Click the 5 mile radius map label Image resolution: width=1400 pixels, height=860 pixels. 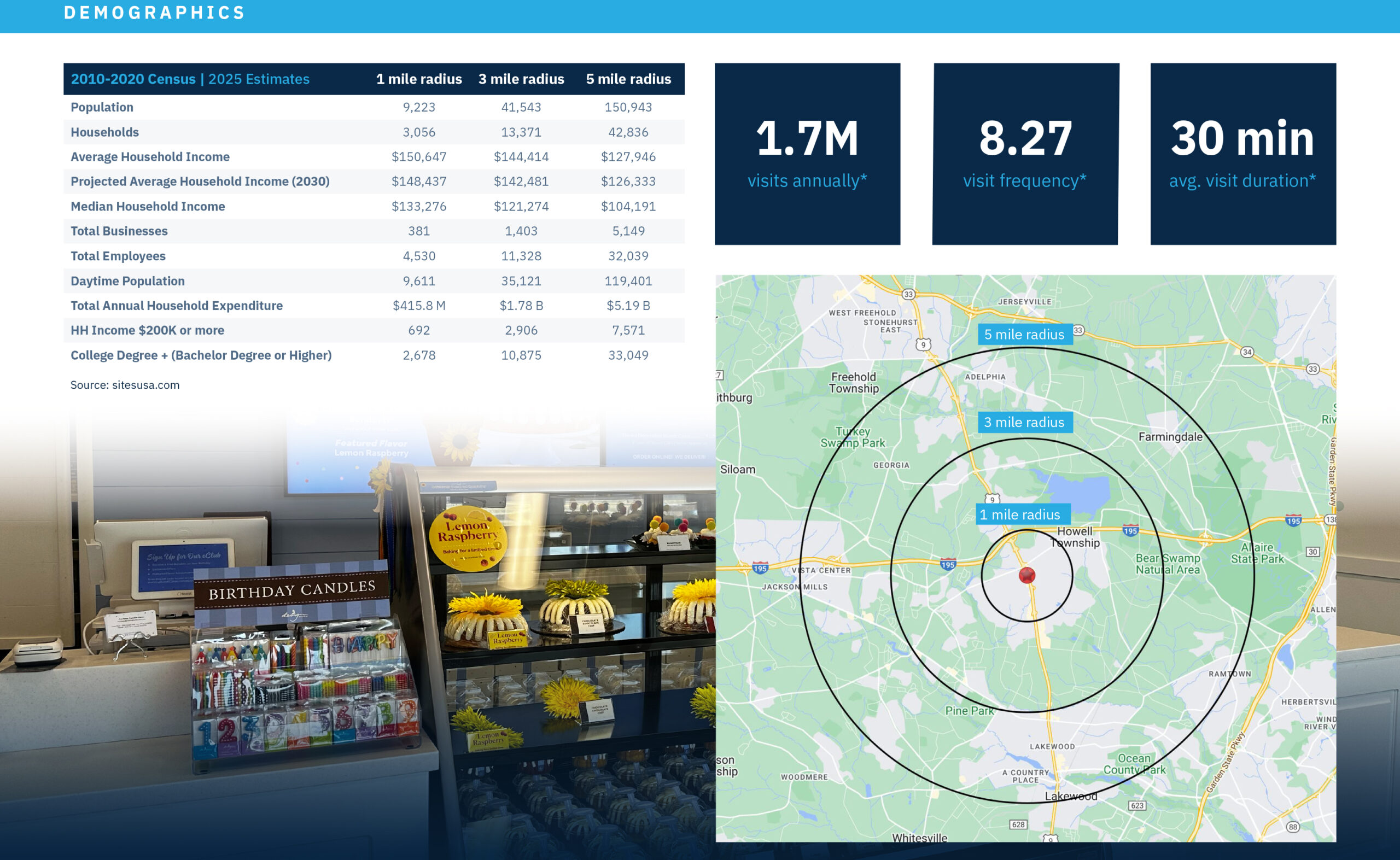(x=1024, y=335)
